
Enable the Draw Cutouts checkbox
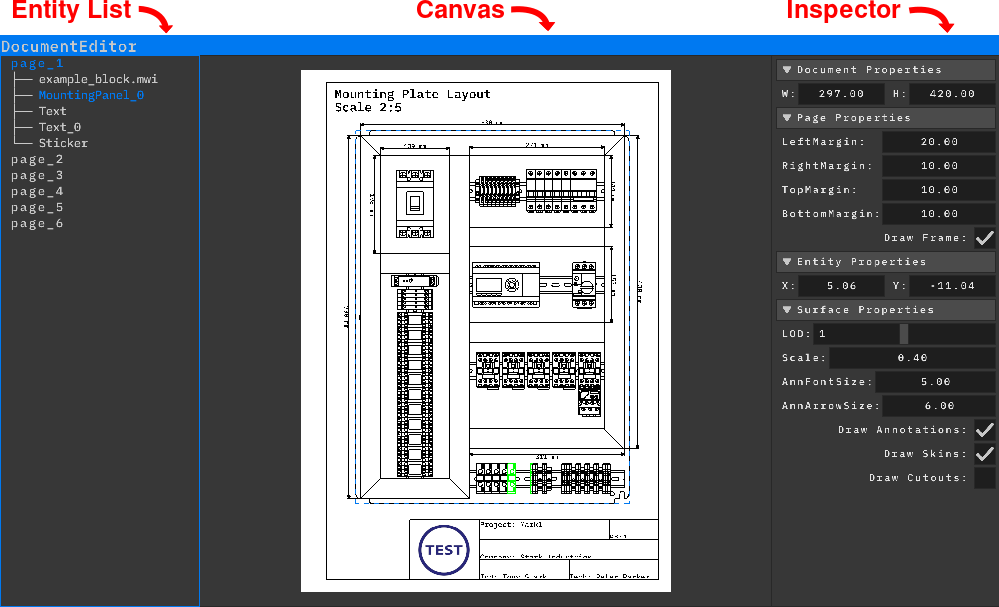[984, 478]
